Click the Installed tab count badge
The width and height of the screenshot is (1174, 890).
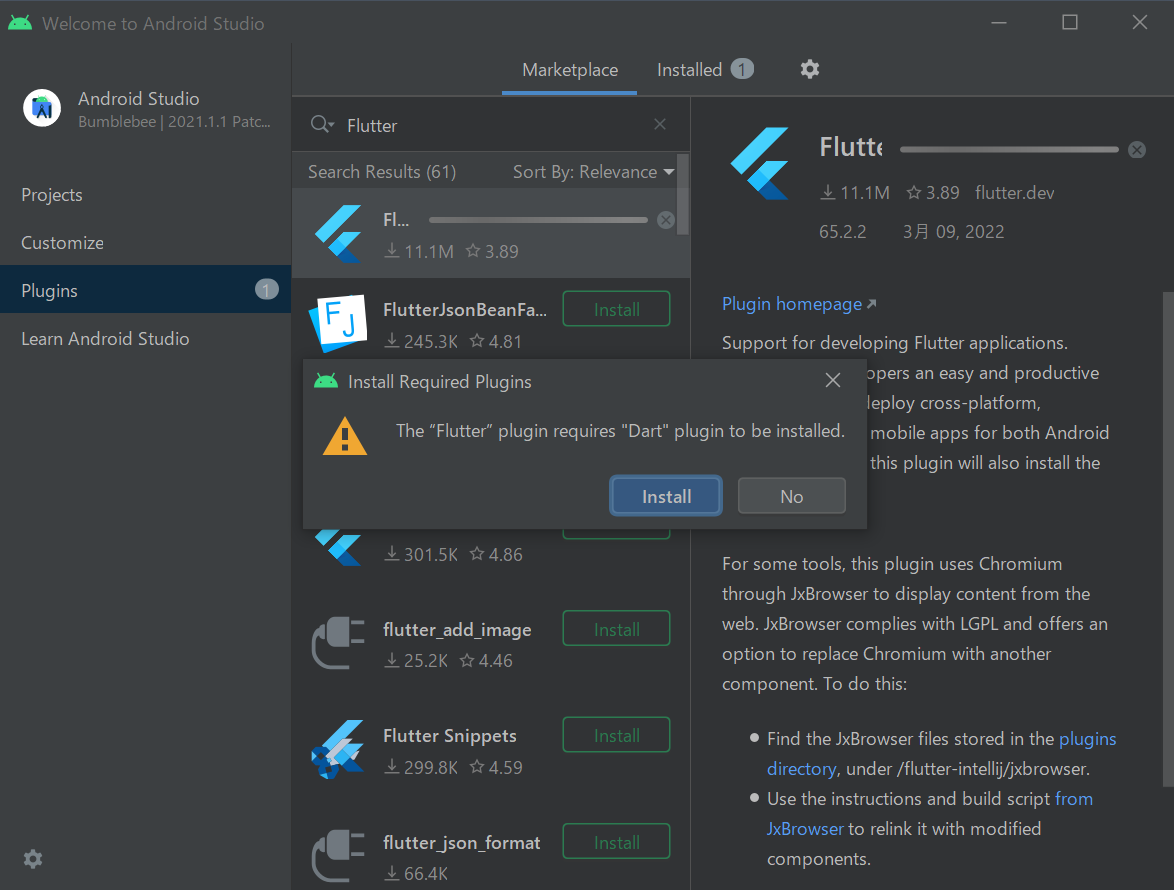[x=742, y=70]
